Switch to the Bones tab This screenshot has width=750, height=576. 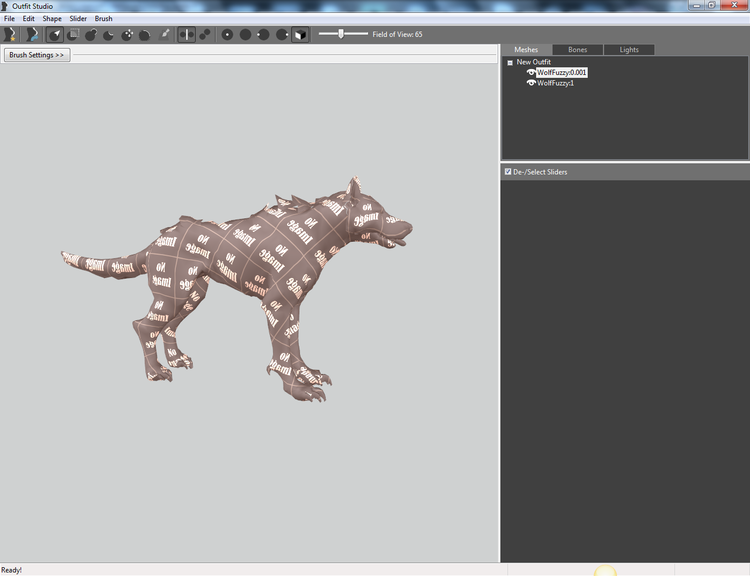pos(577,50)
